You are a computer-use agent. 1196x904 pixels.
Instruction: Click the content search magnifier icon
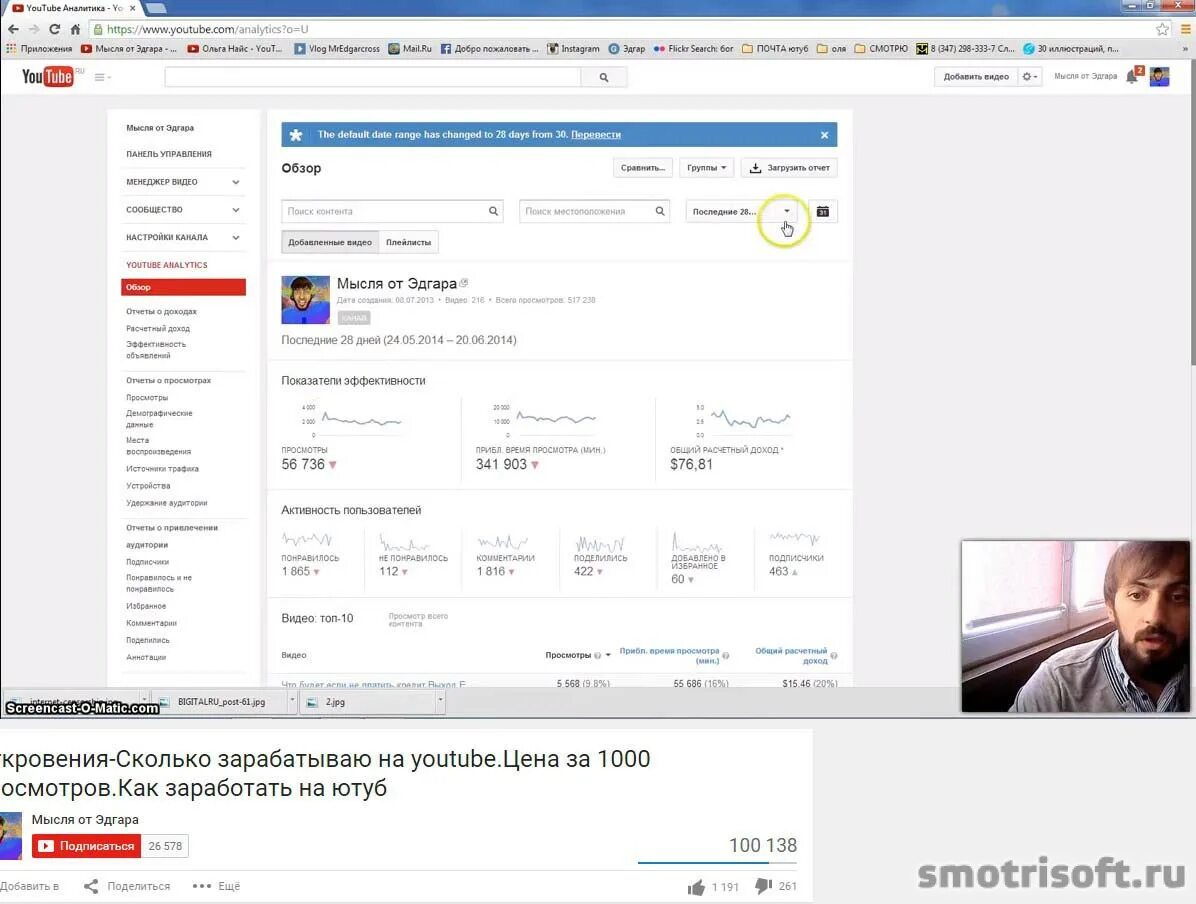pyautogui.click(x=494, y=211)
